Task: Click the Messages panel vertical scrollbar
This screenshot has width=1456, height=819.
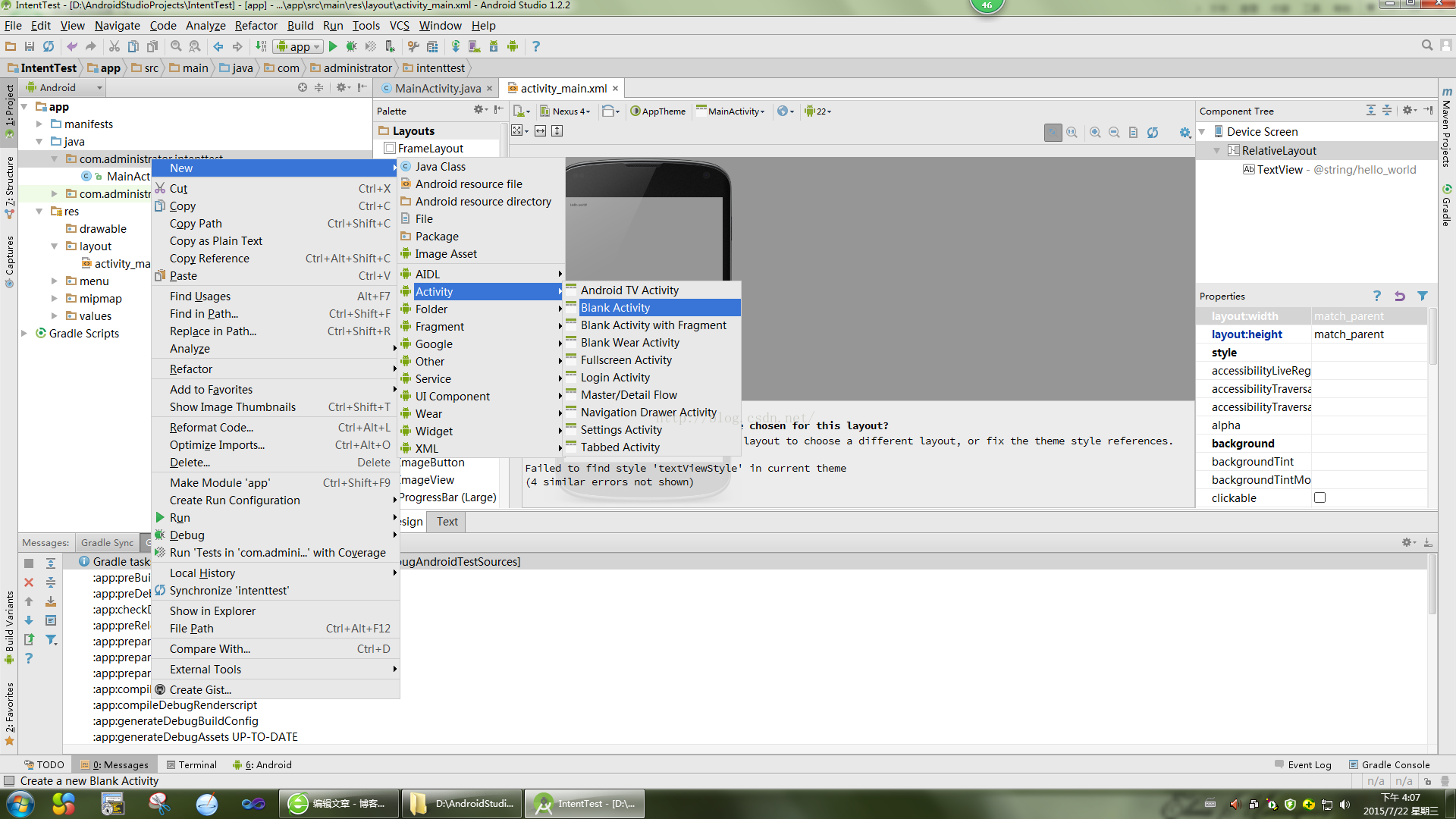Action: point(1432,584)
